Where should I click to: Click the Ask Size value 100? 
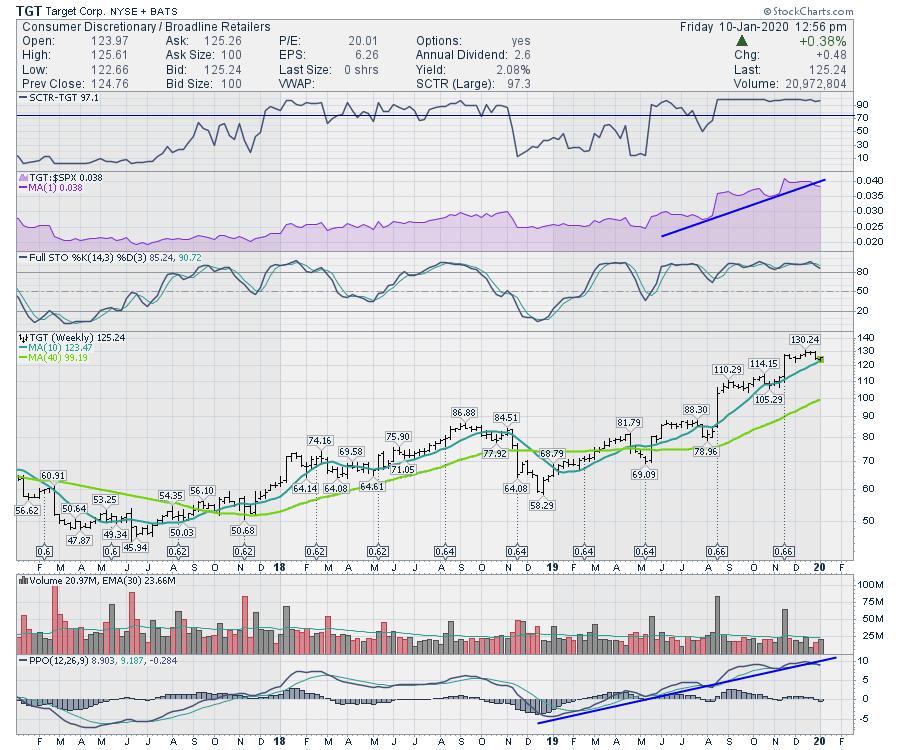click(231, 55)
